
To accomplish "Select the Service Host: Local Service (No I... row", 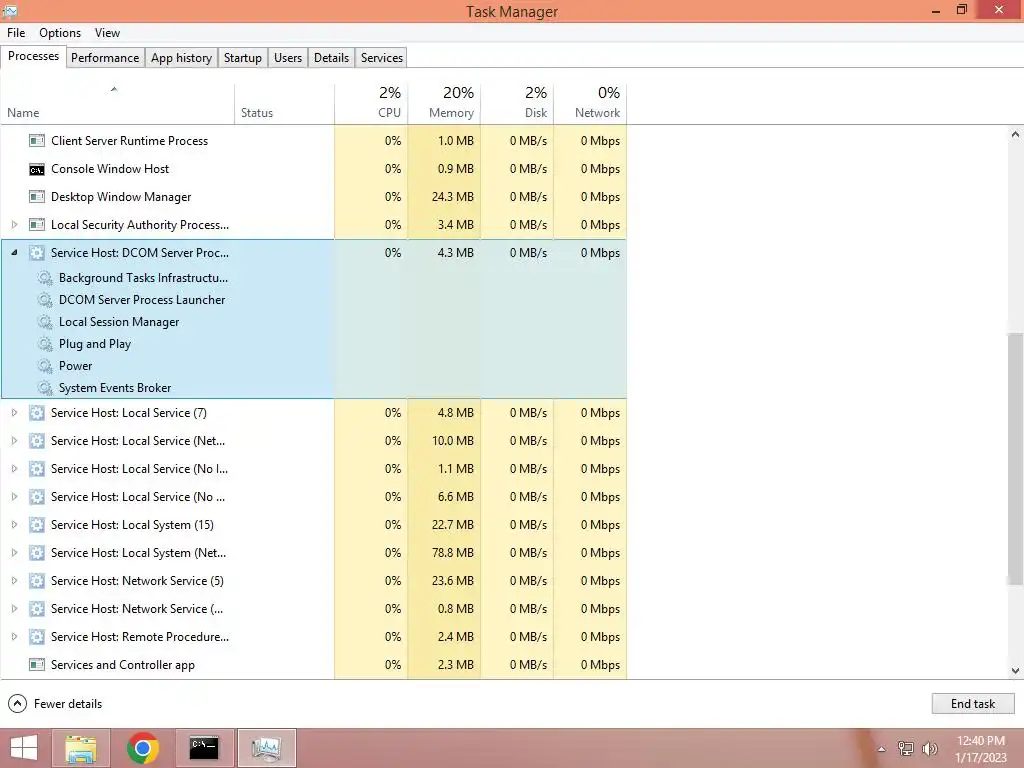I will tap(313, 469).
